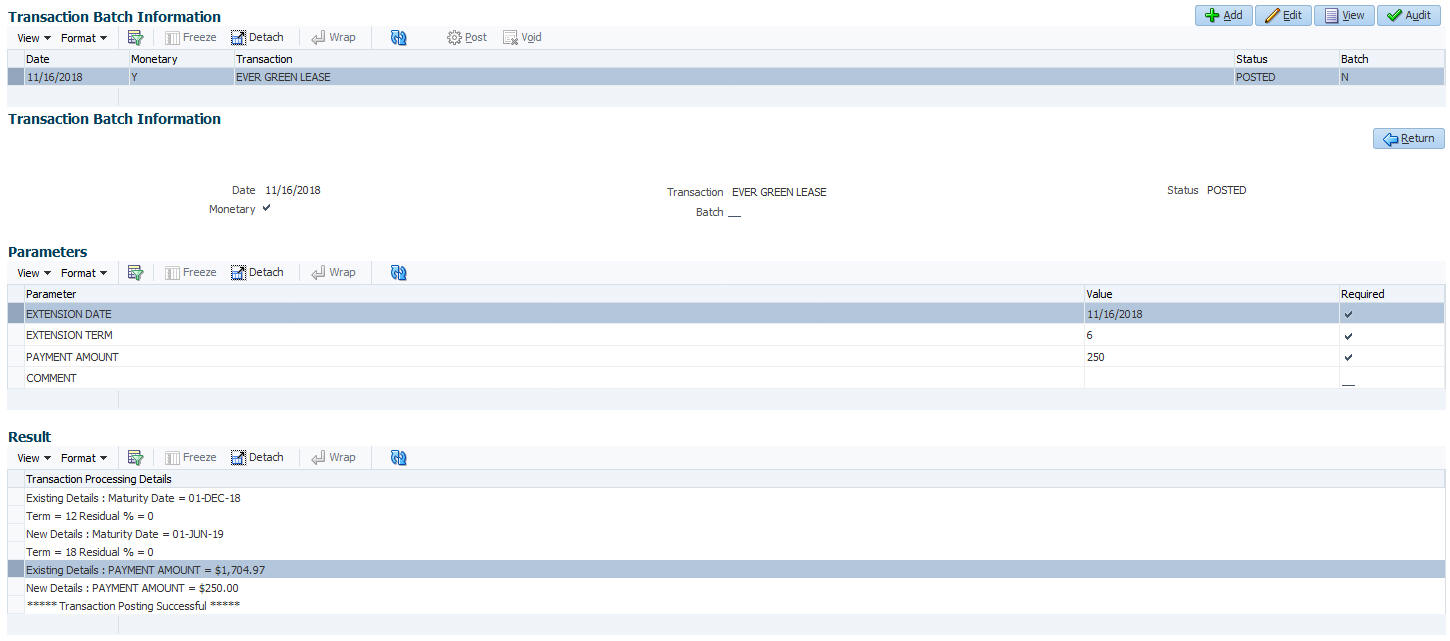The image size is (1450, 641).
Task: Toggle Required checkbox for EXTENSION DATE
Action: point(1348,314)
